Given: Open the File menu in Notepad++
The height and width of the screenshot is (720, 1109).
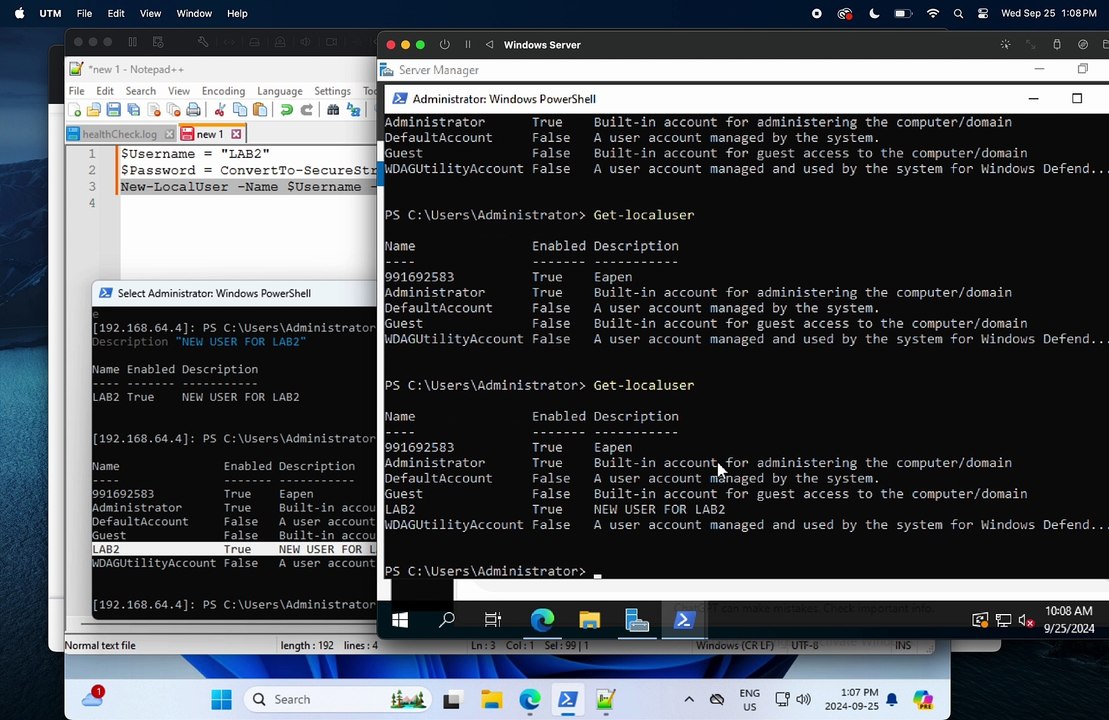Looking at the screenshot, I should pos(76,91).
